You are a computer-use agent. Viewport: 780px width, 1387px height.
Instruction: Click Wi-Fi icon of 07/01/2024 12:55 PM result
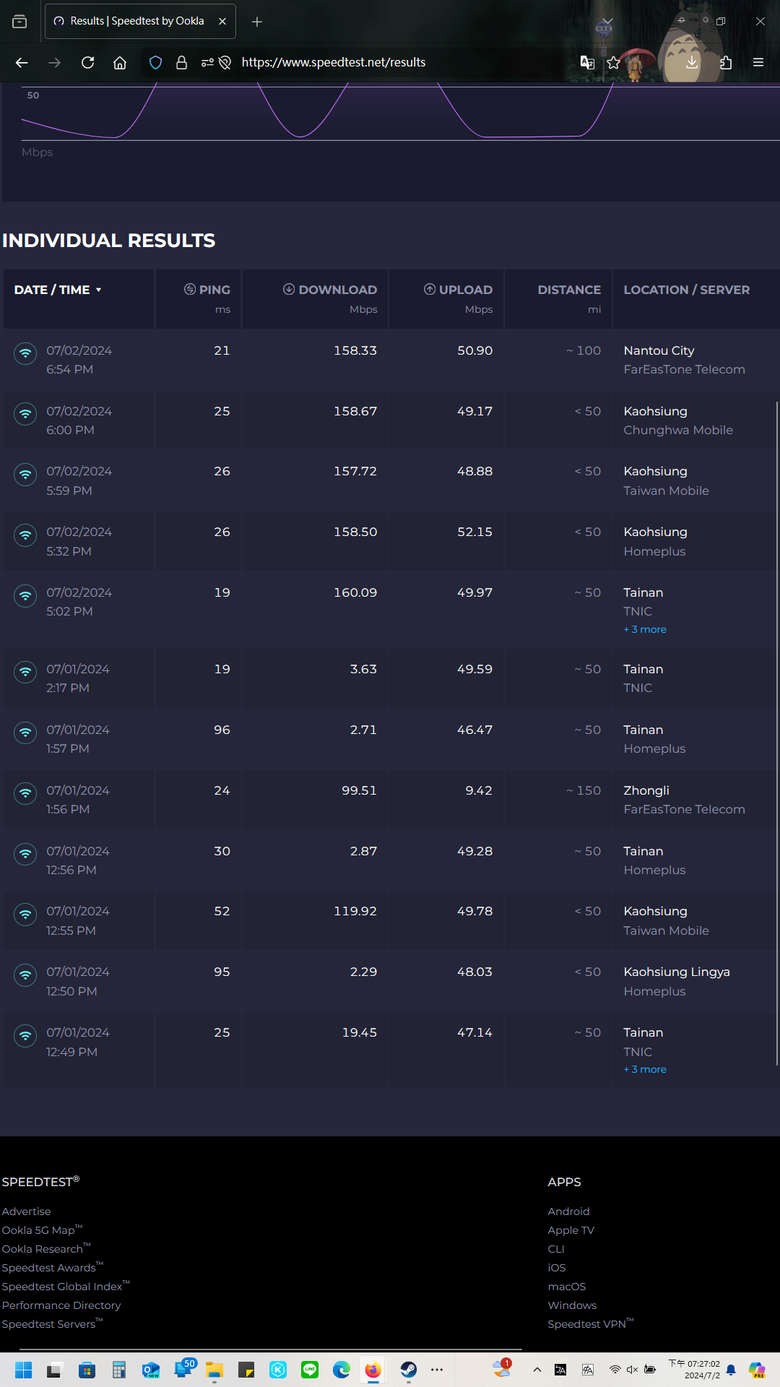[25, 914]
